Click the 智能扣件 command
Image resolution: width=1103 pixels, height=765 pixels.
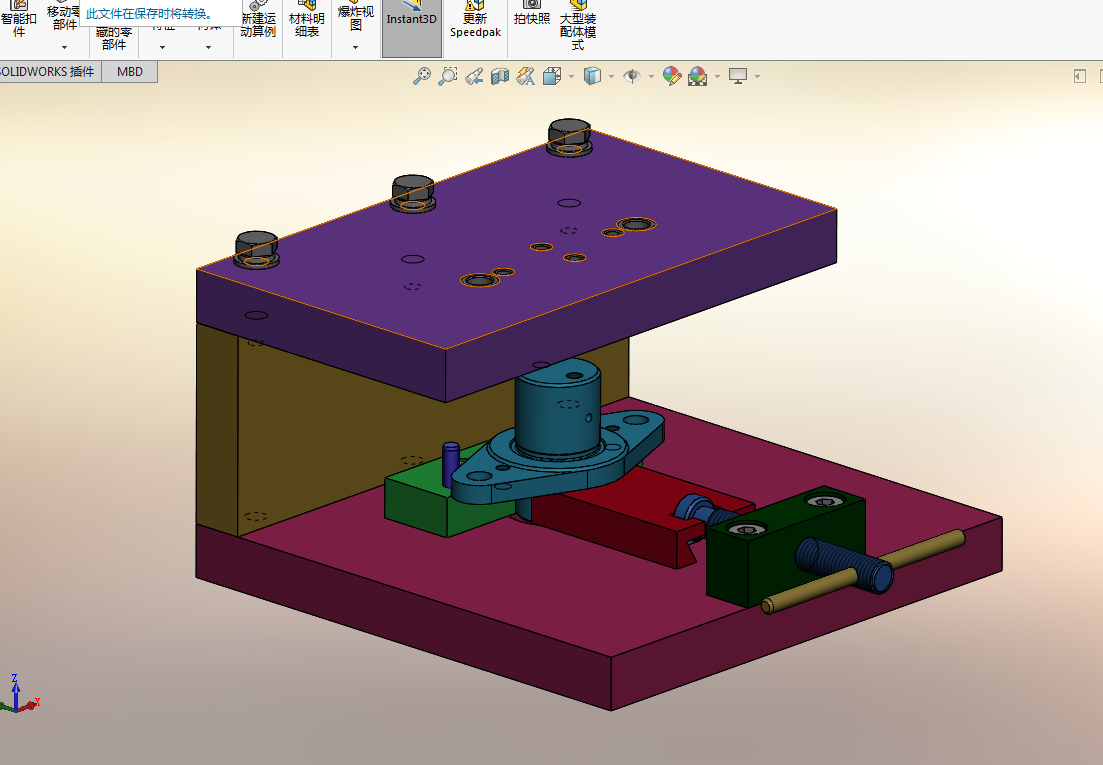coord(19,21)
